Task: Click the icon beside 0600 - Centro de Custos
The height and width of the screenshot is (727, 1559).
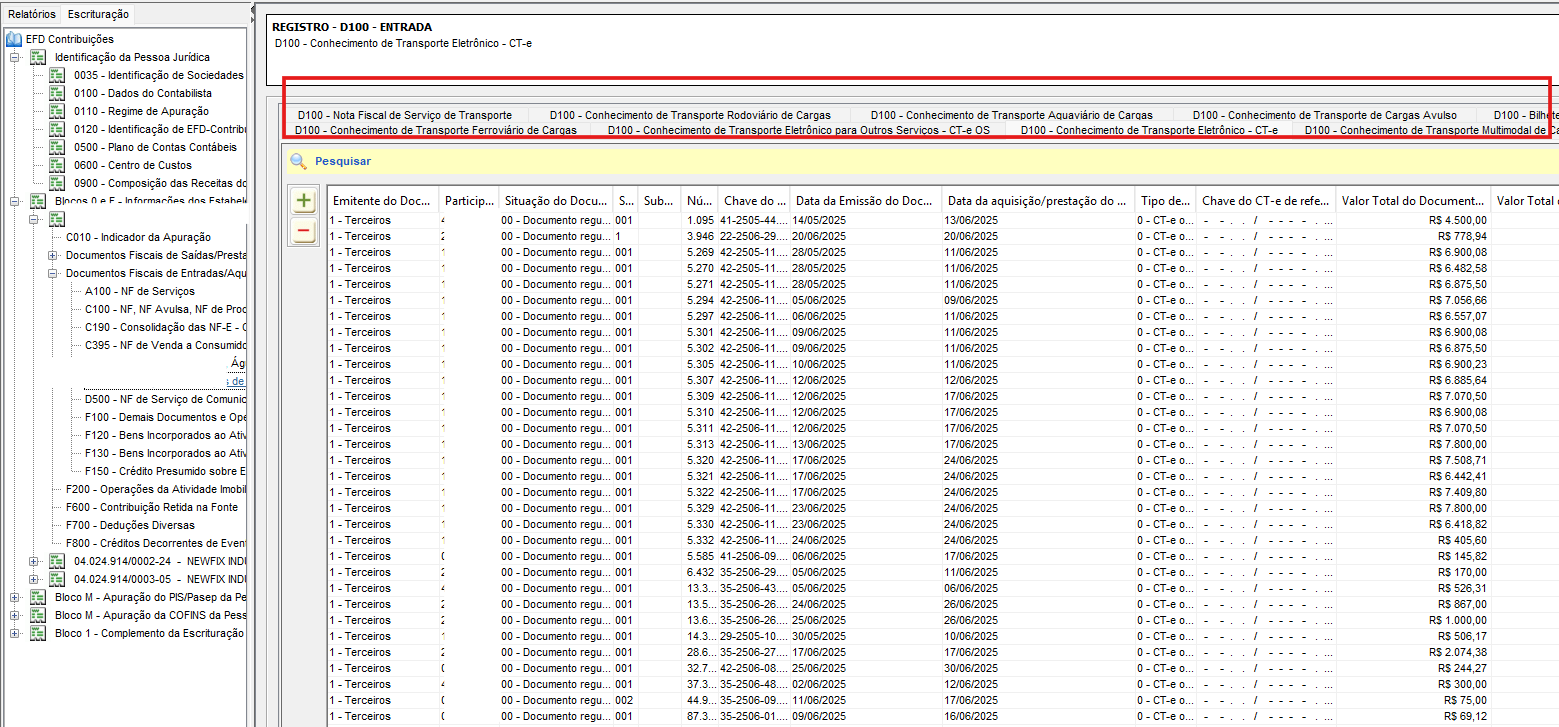Action: [x=59, y=165]
